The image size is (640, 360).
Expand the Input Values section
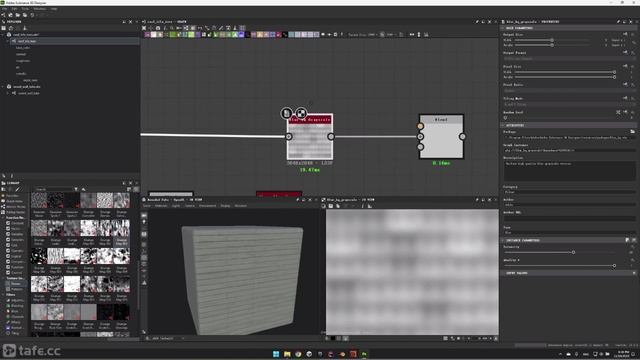click(503, 273)
